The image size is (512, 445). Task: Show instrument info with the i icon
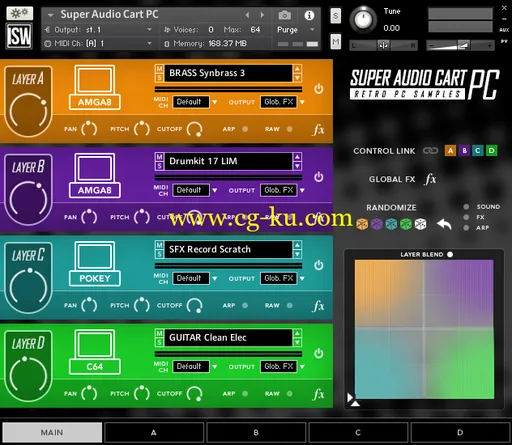309,15
